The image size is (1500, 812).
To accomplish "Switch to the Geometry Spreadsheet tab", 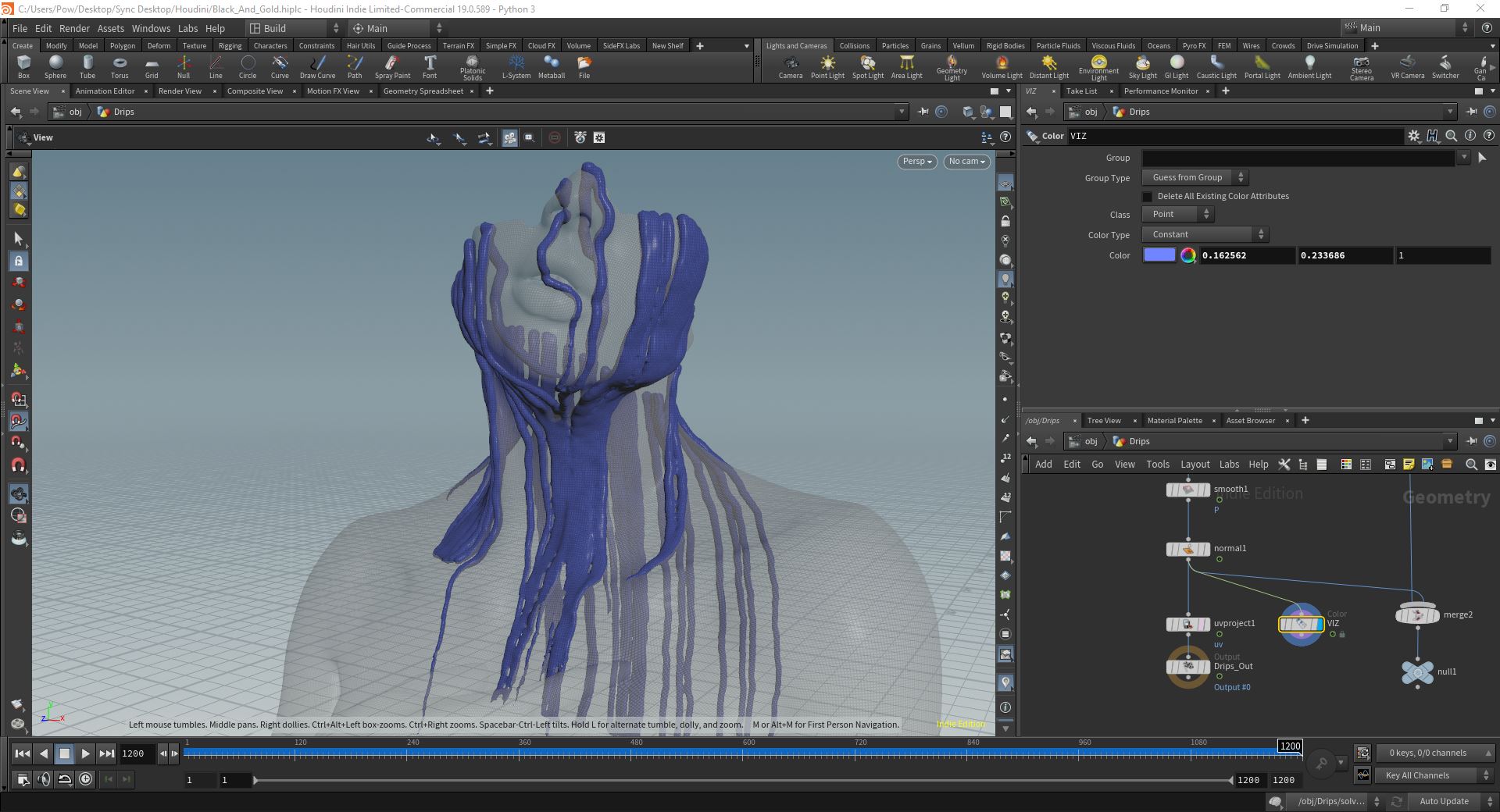I will click(x=423, y=91).
